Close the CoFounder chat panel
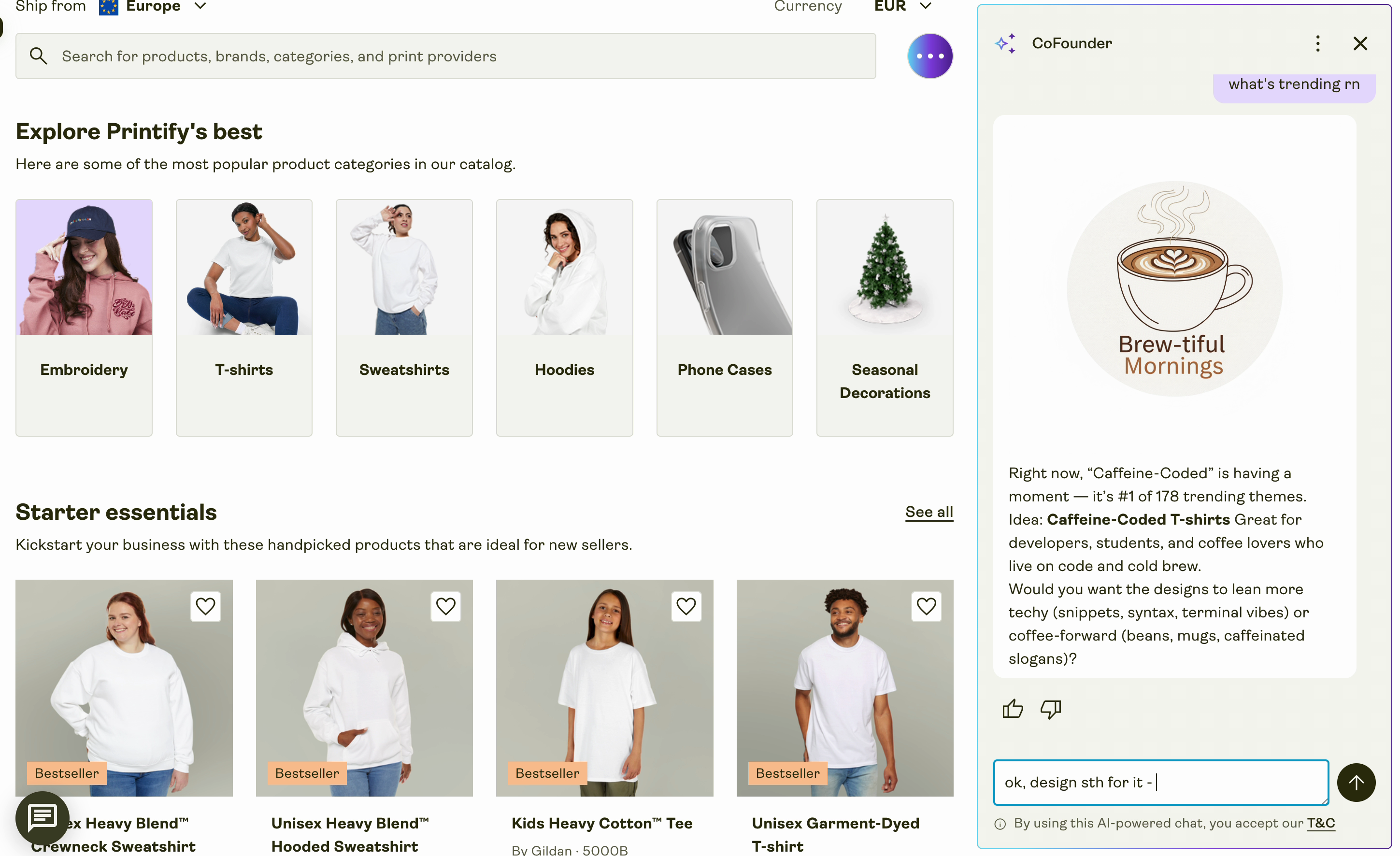1400x856 pixels. [1360, 43]
